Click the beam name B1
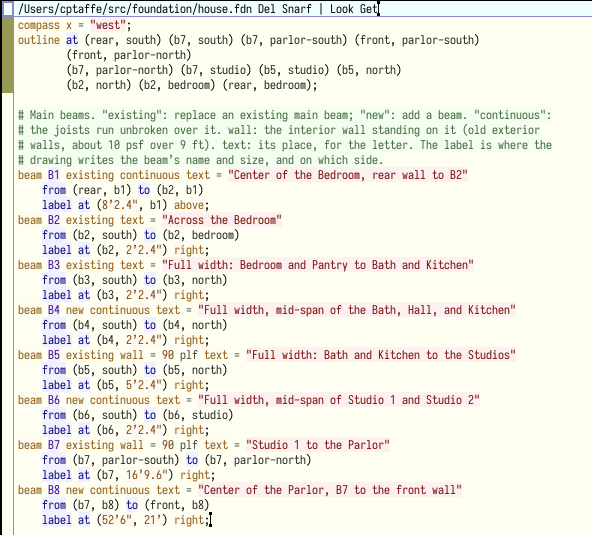Image resolution: width=592 pixels, height=535 pixels. [x=54, y=175]
